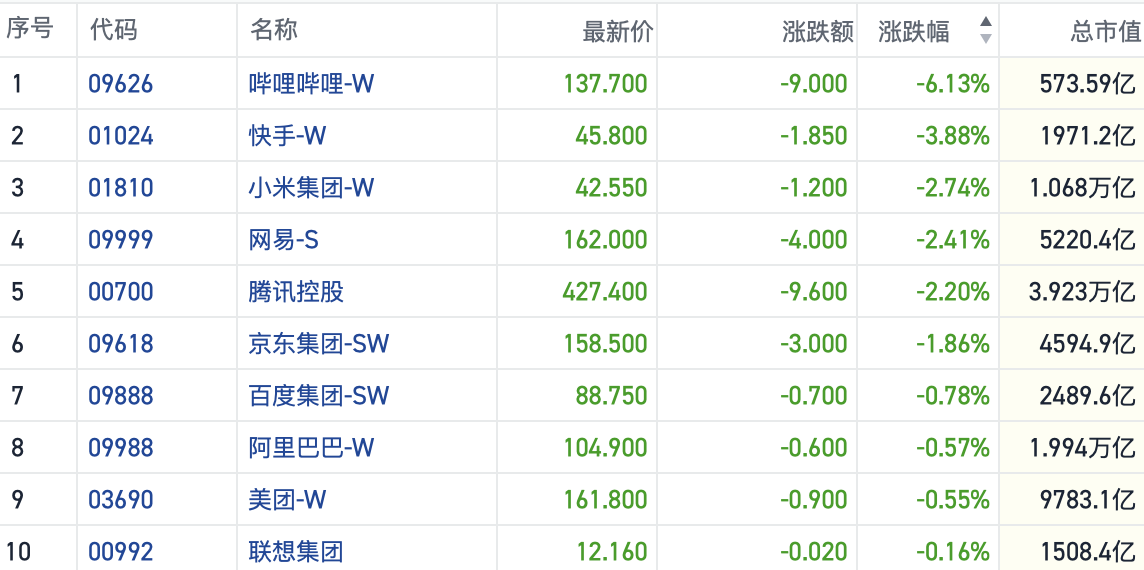Open stock link 小米集团-W
Image resolution: width=1144 pixels, height=570 pixels.
tap(311, 187)
